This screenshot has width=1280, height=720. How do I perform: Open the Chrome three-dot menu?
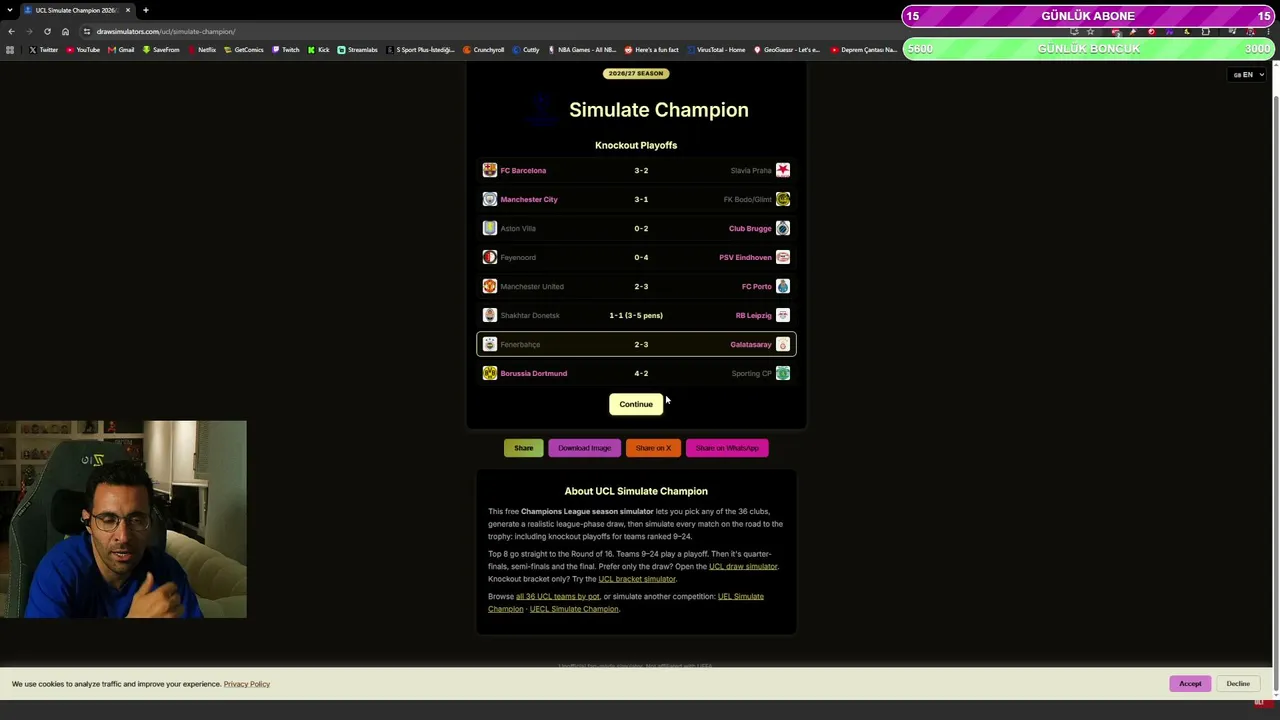tap(1268, 31)
